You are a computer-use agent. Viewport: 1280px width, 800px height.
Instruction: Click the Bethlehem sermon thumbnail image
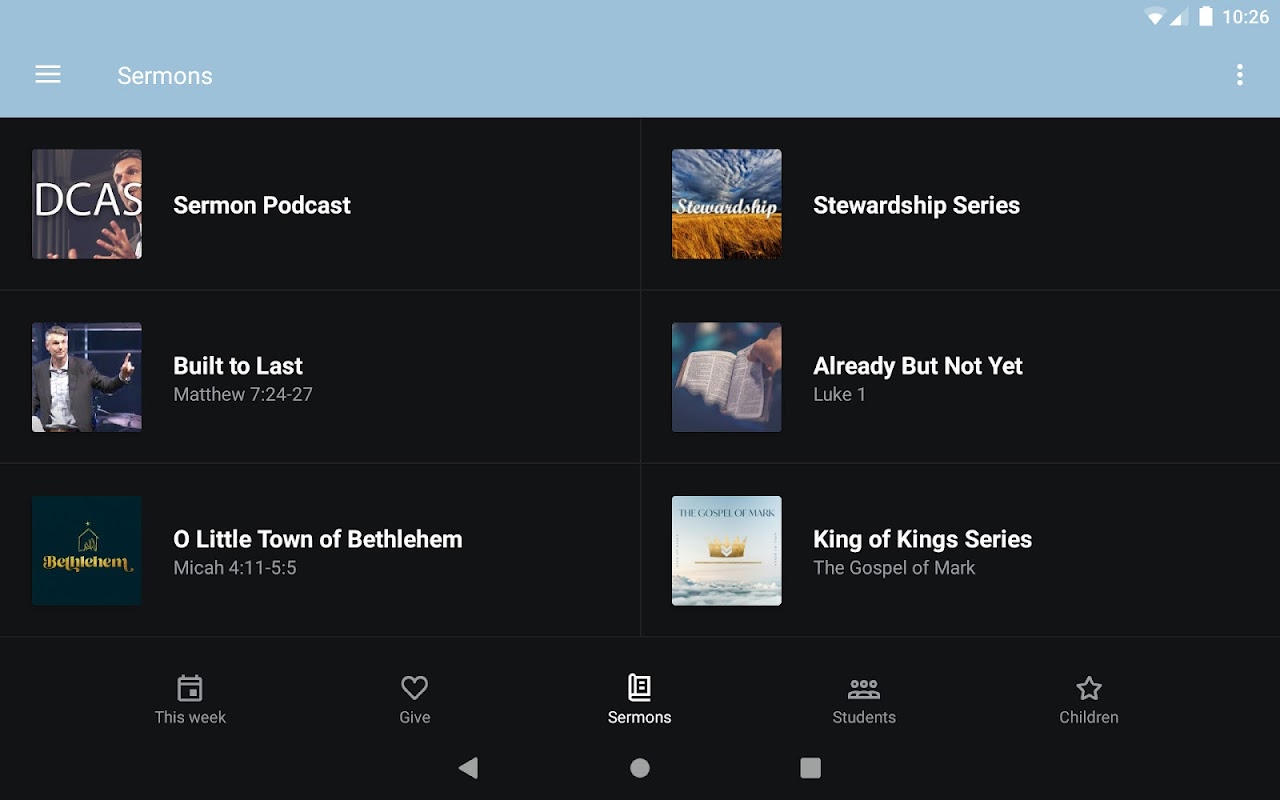pos(87,550)
